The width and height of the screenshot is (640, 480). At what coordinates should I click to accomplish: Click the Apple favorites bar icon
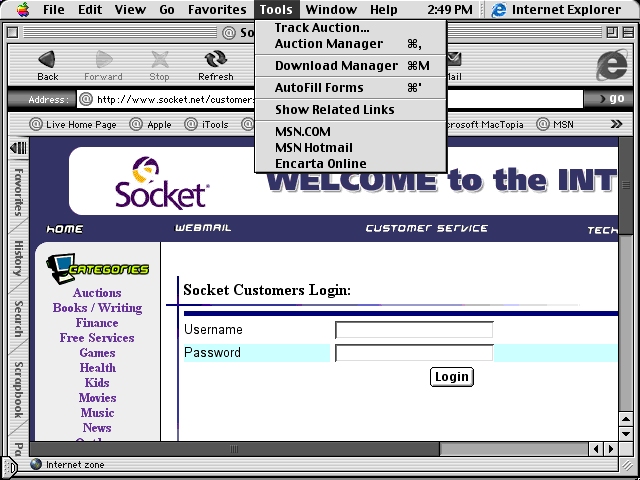[x=136, y=124]
